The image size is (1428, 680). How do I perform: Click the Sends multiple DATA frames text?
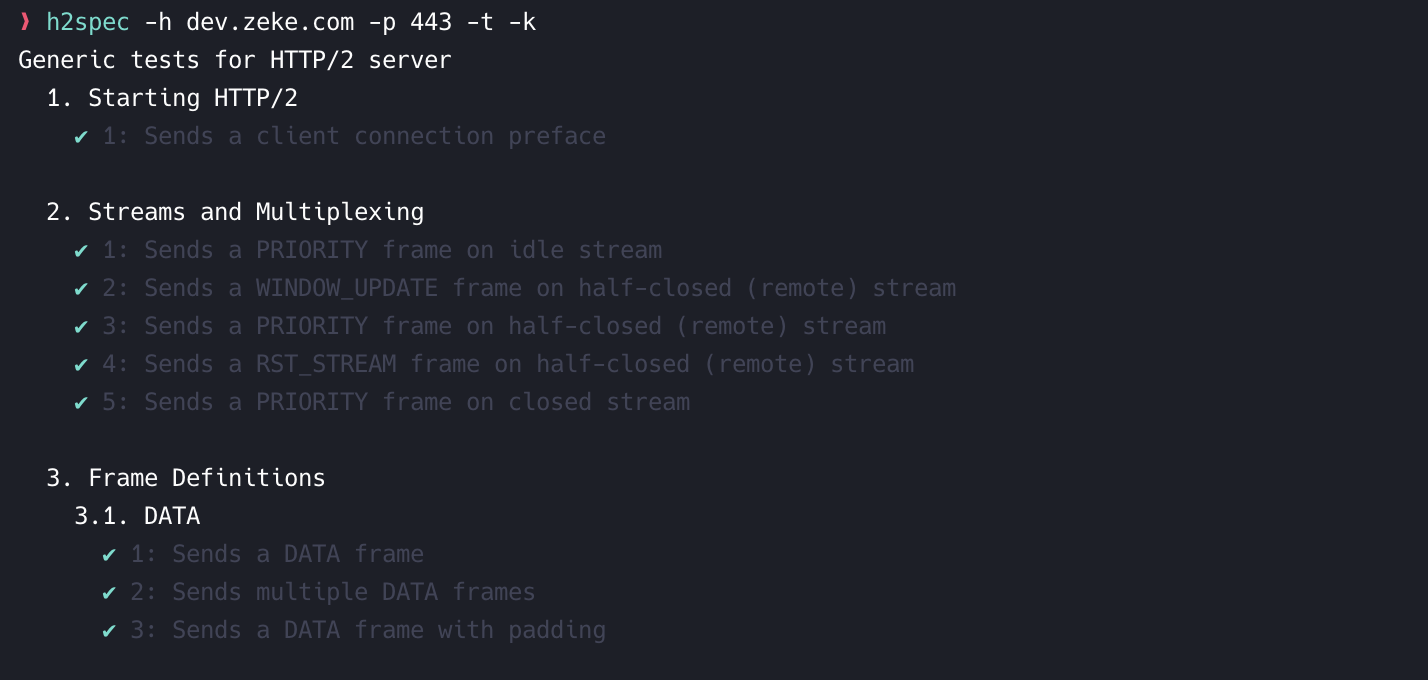[x=354, y=593]
